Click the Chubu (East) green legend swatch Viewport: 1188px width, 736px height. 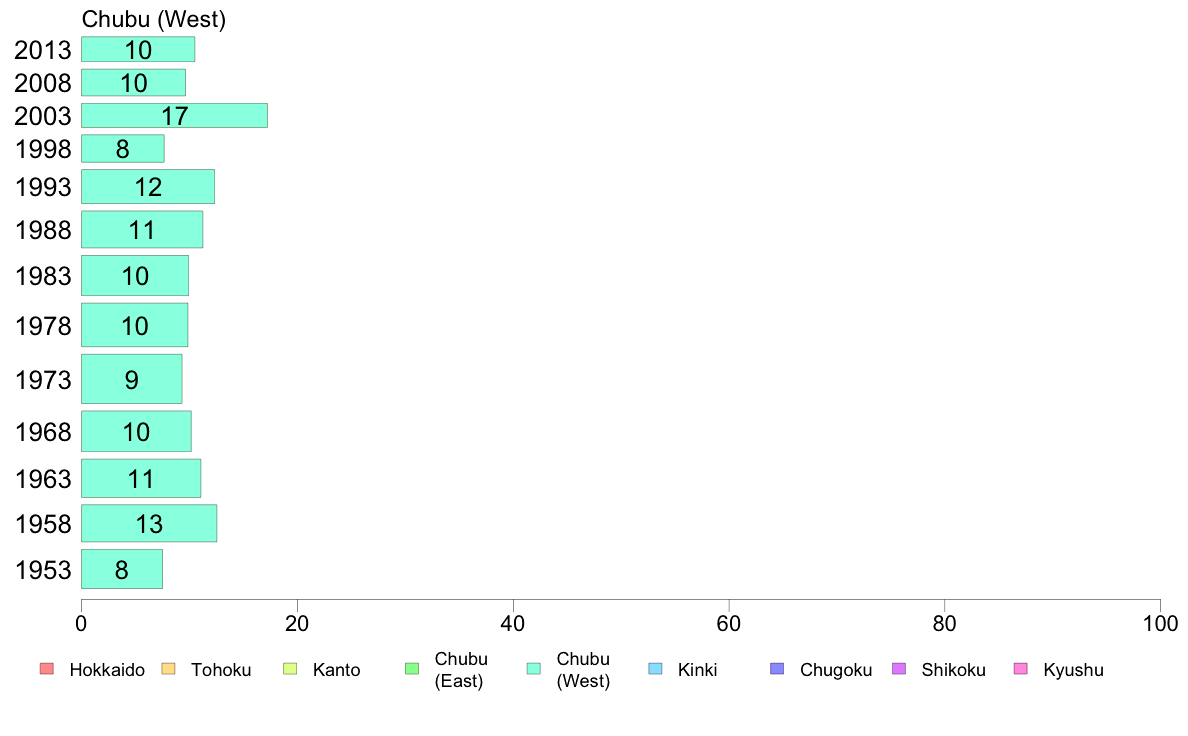coord(412,669)
